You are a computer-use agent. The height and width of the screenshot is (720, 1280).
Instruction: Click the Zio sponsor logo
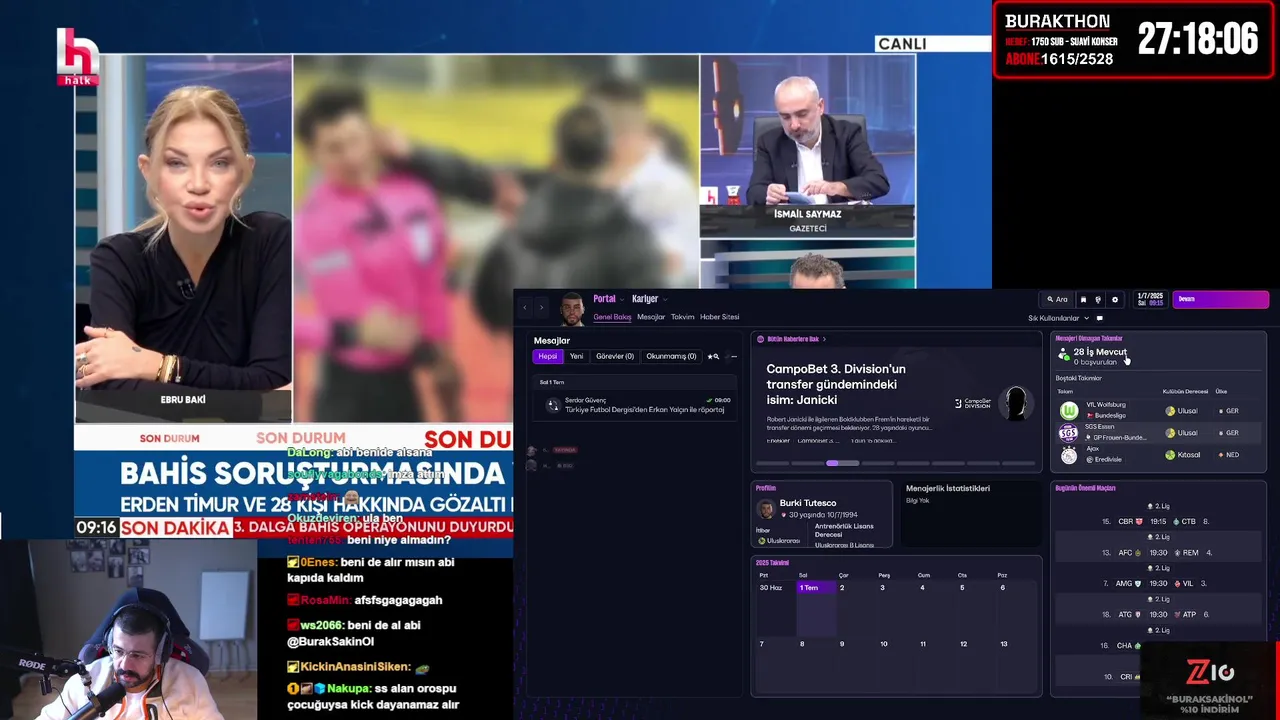1210,672
